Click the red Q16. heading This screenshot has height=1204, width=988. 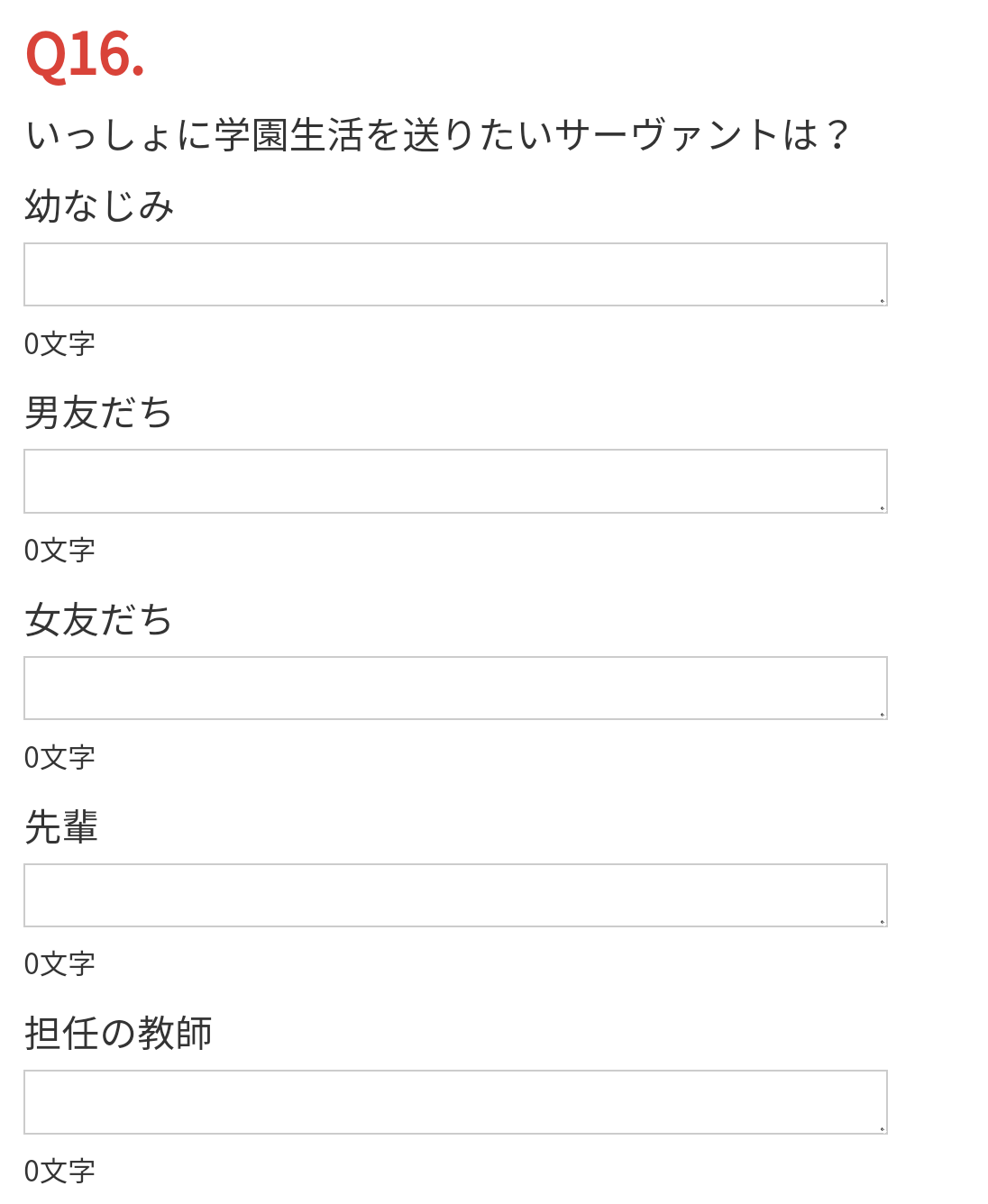(85, 55)
